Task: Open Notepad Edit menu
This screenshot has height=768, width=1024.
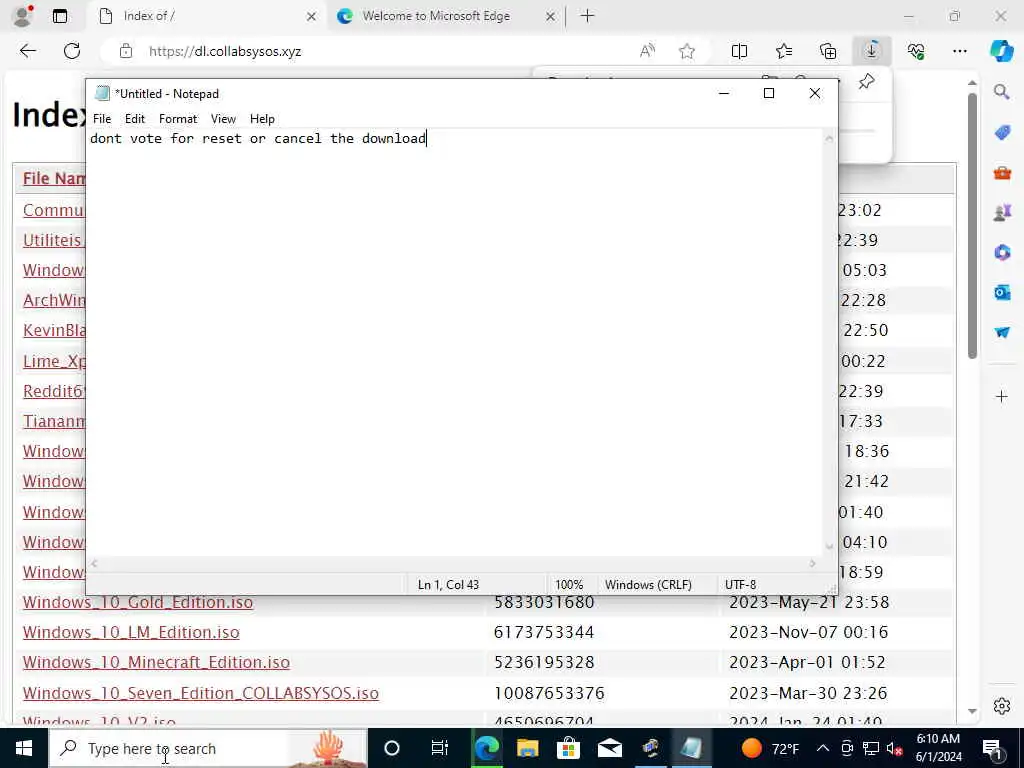Action: pos(135,119)
